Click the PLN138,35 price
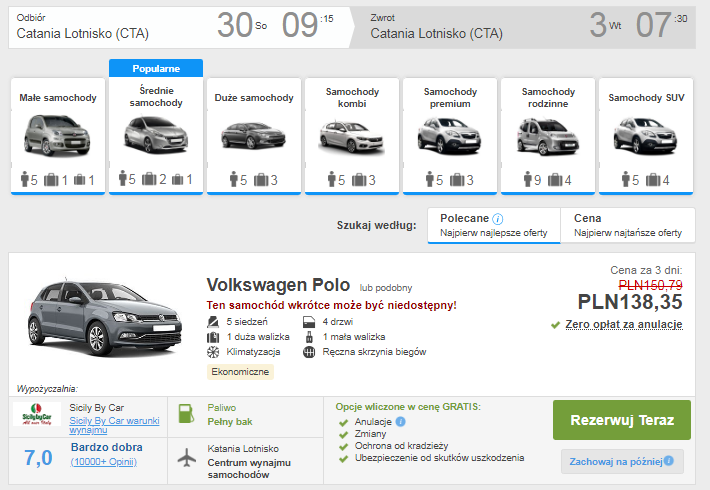 click(630, 302)
